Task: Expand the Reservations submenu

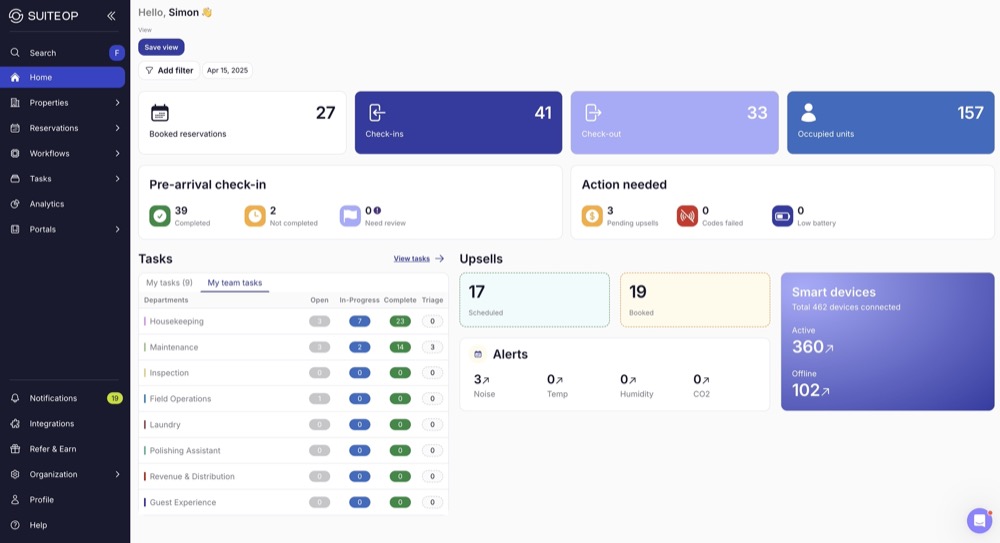Action: point(117,128)
